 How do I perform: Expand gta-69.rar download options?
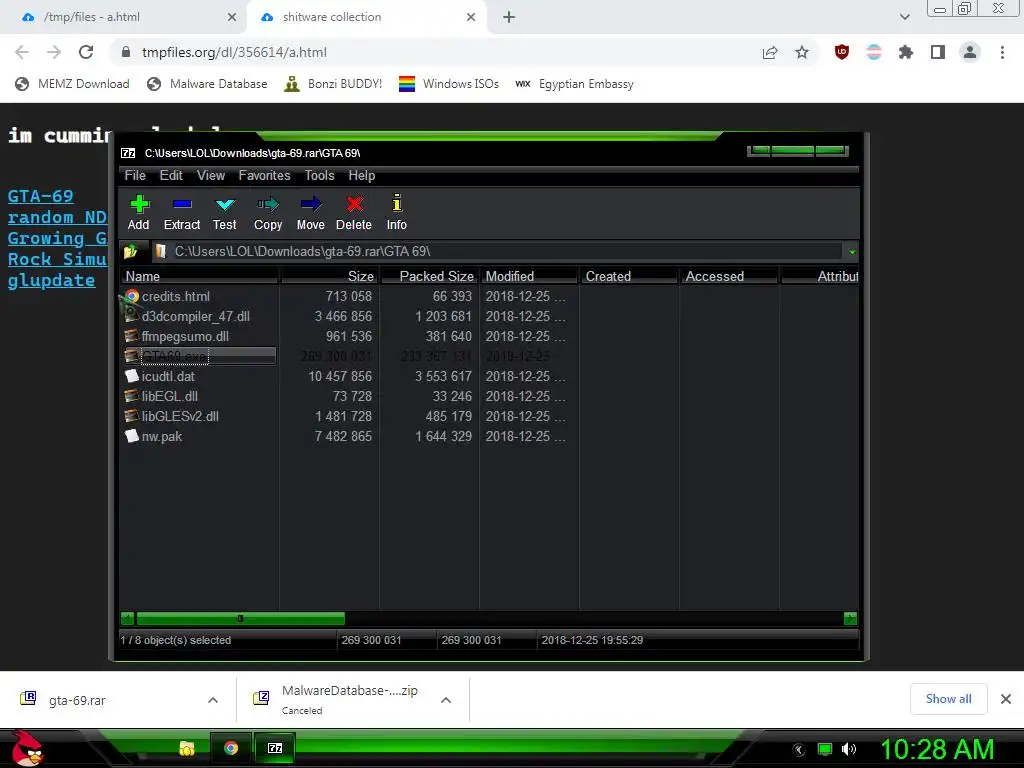213,700
